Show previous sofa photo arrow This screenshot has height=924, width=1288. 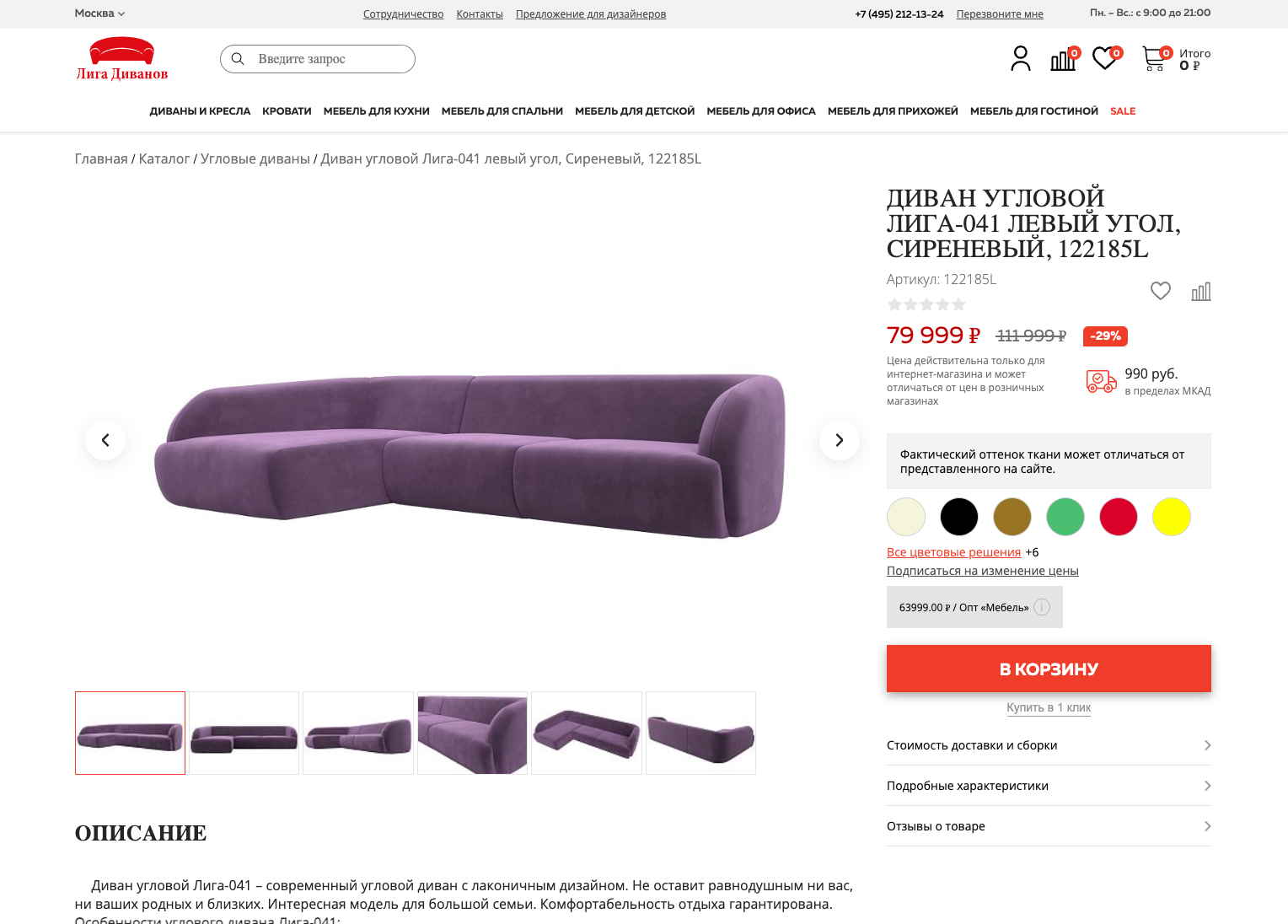(105, 440)
